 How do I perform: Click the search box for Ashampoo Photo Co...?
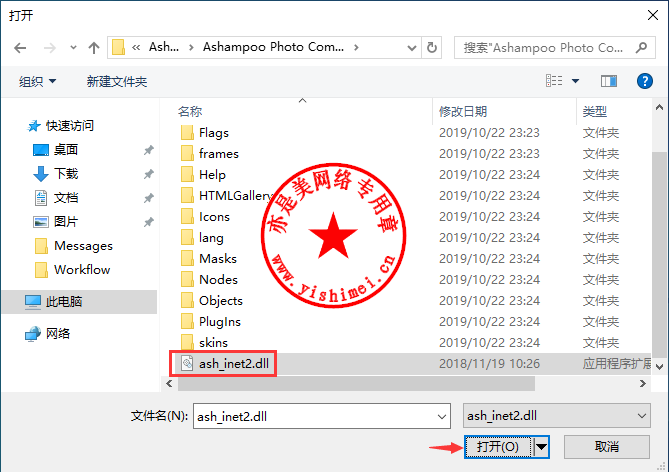point(543,47)
